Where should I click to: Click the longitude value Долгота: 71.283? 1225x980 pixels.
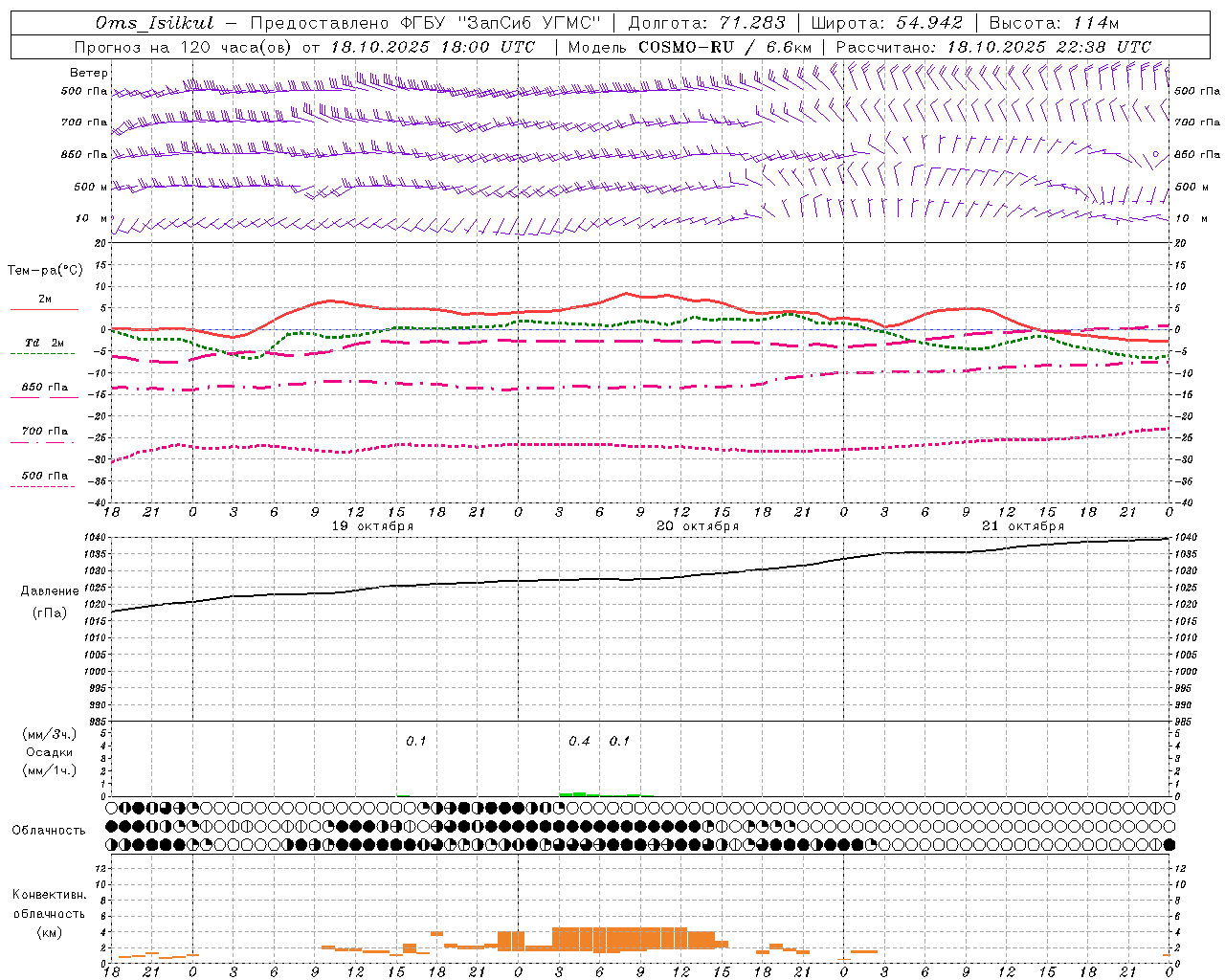pos(706,23)
